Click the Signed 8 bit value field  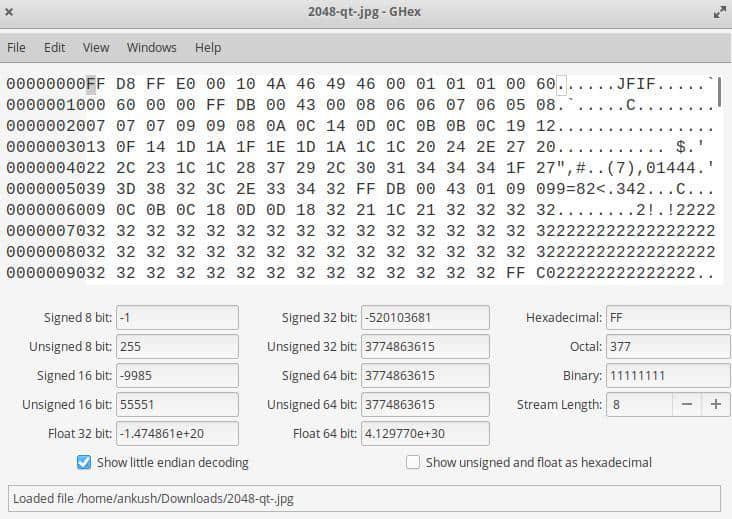(177, 318)
